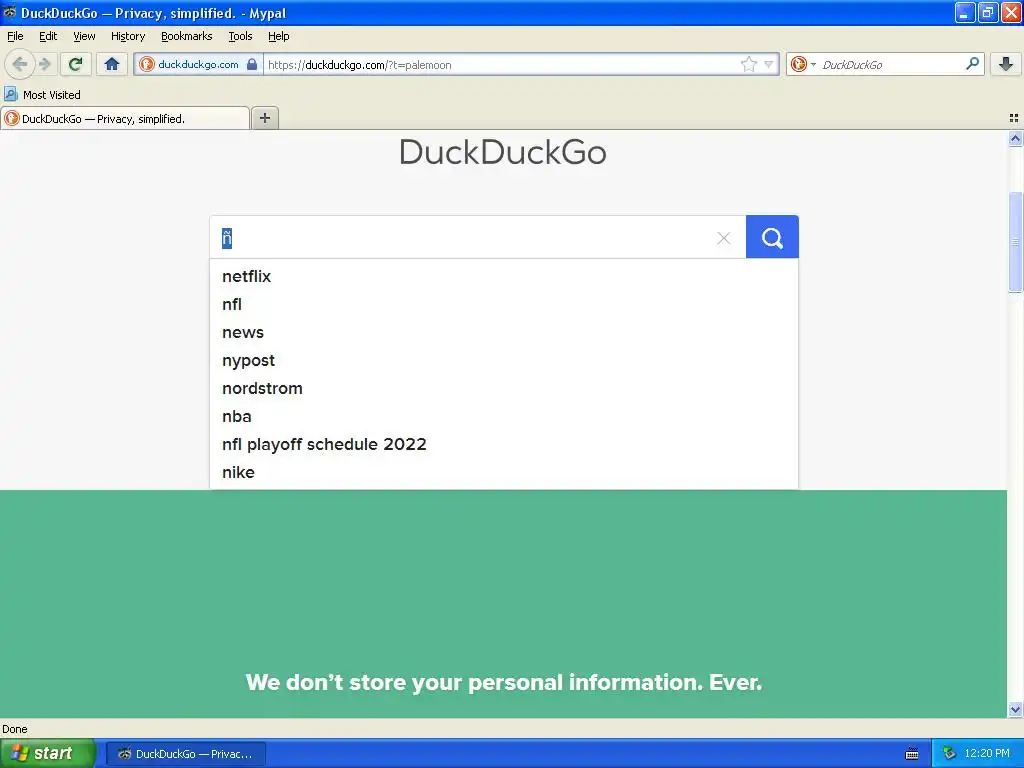1024x768 pixels.
Task: Open the Downloads arrow button
Action: (1006, 64)
